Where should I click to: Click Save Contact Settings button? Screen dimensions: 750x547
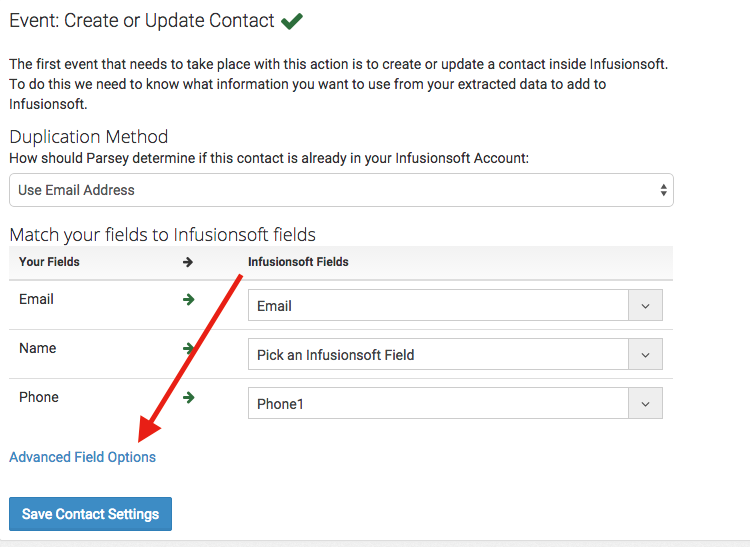pyautogui.click(x=90, y=514)
